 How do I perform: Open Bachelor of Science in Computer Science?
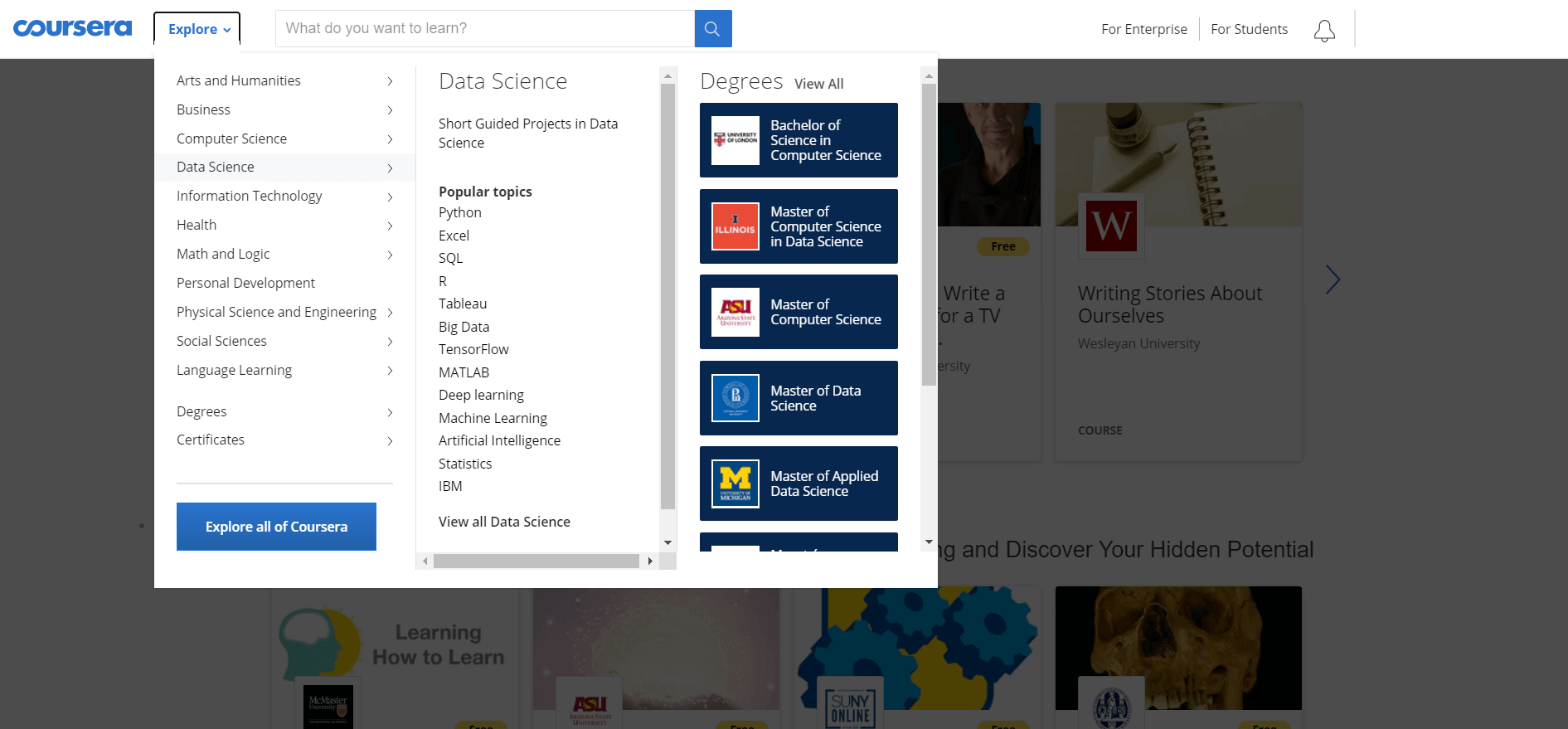point(799,140)
